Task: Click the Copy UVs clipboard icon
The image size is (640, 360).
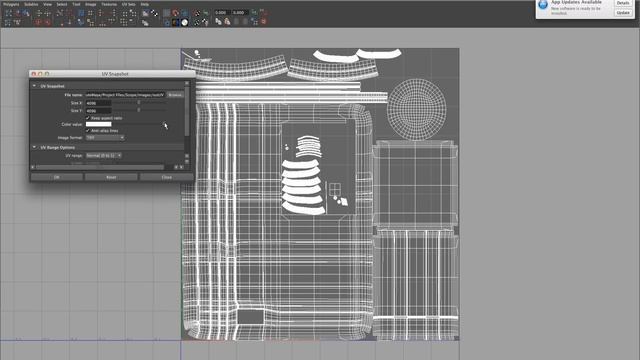Action: [218, 22]
